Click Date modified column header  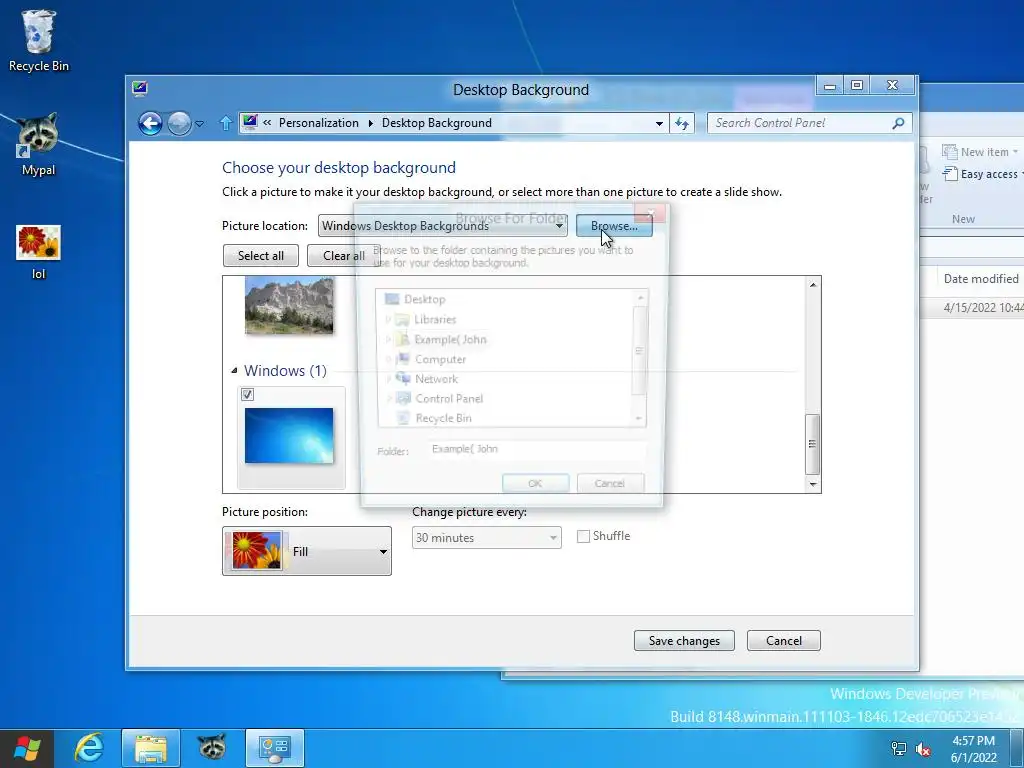tap(980, 279)
